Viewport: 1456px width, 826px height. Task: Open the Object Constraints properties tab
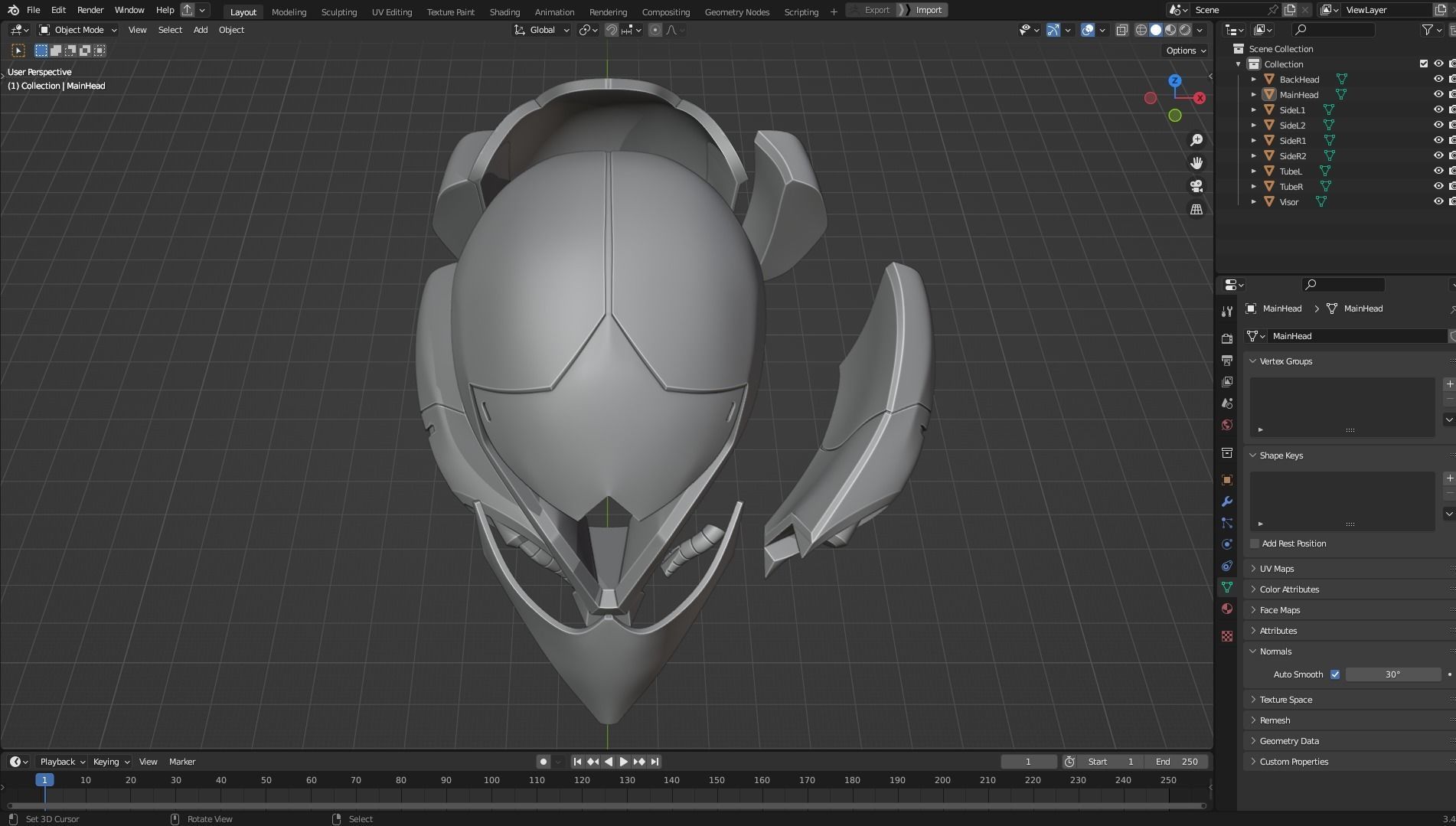tap(1227, 566)
